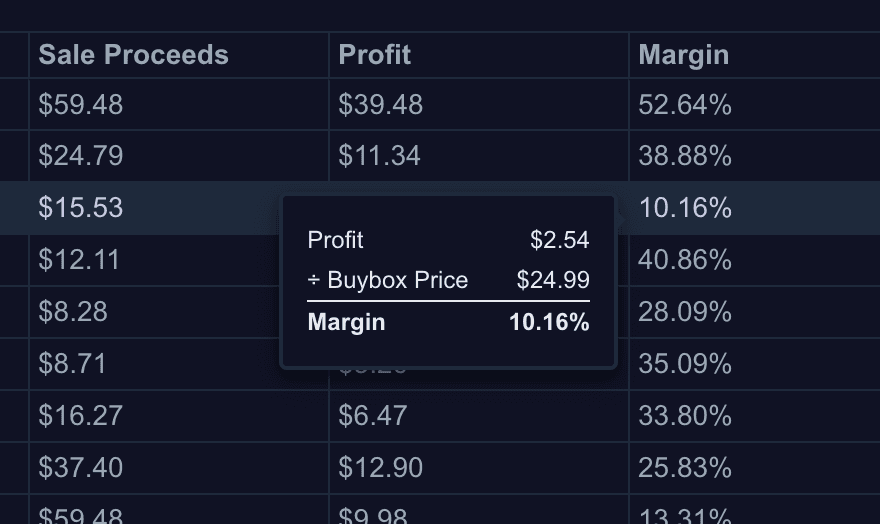The image size is (880, 524).
Task: Select the $59.48 sale proceeds cell in first row
Action: pyautogui.click(x=81, y=105)
